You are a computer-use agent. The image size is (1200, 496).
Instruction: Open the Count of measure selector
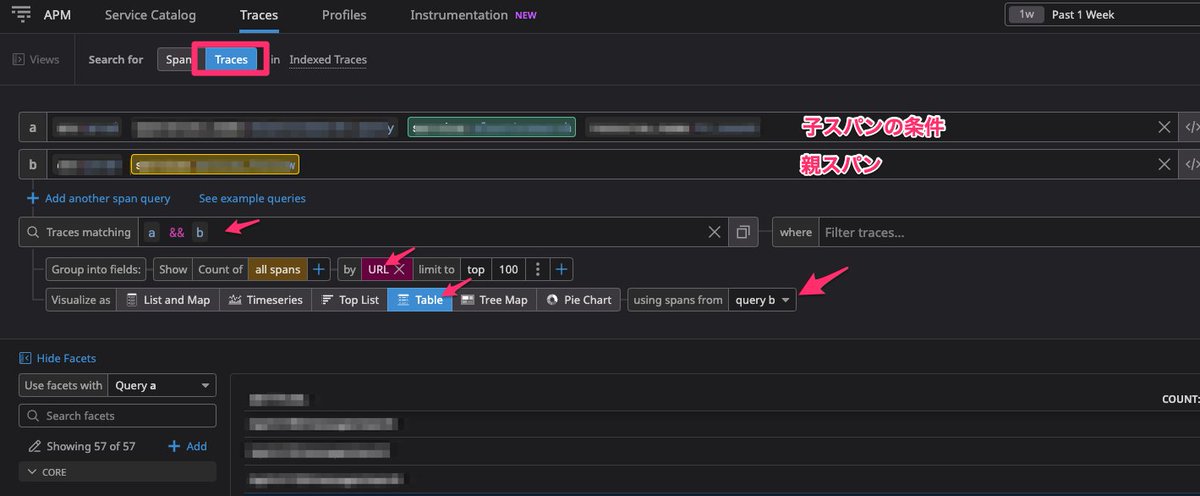pos(220,269)
